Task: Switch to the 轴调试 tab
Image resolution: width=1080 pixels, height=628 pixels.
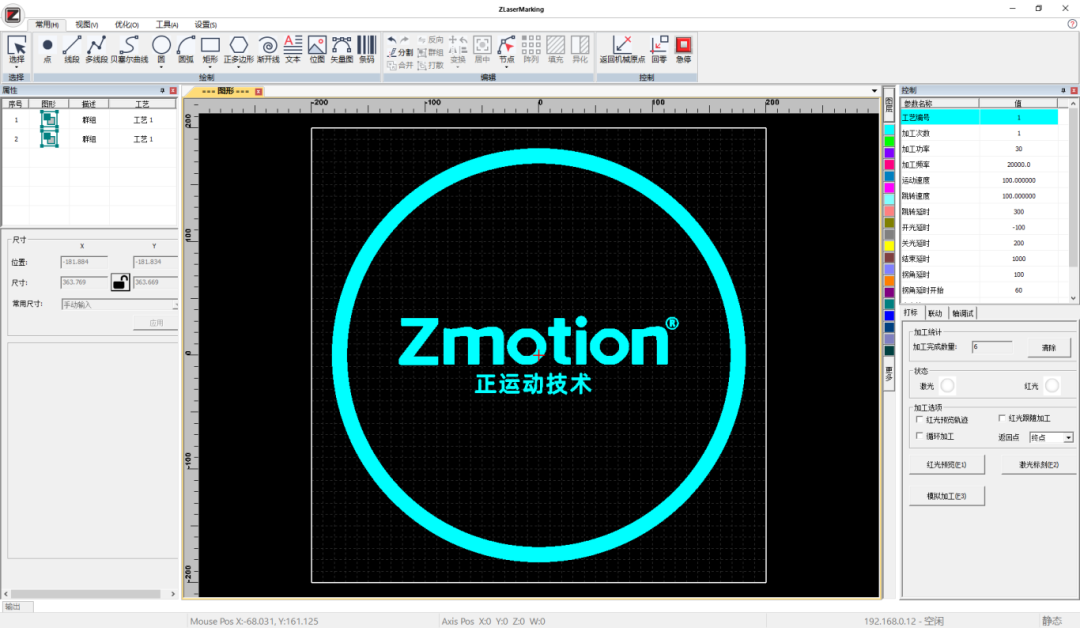Action: [x=962, y=313]
